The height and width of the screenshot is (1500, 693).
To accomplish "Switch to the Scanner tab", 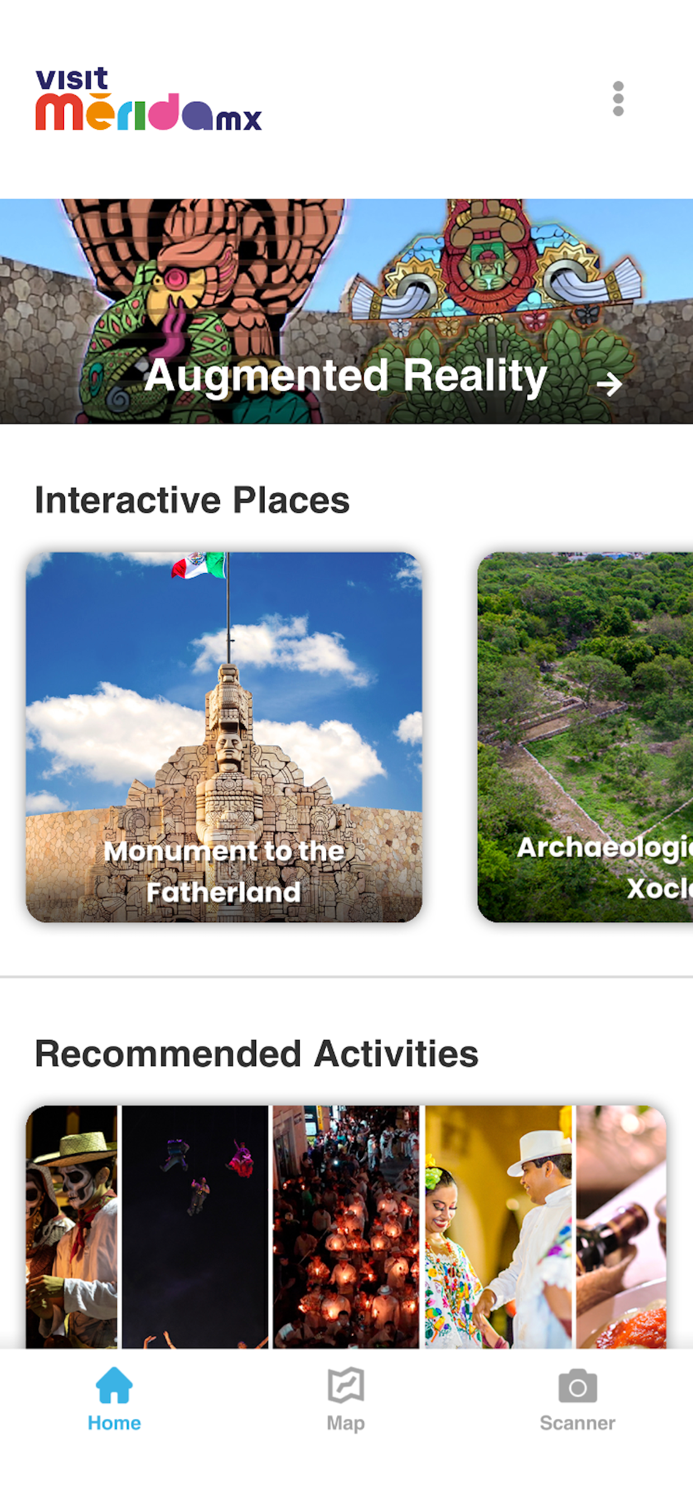I will click(x=577, y=1400).
